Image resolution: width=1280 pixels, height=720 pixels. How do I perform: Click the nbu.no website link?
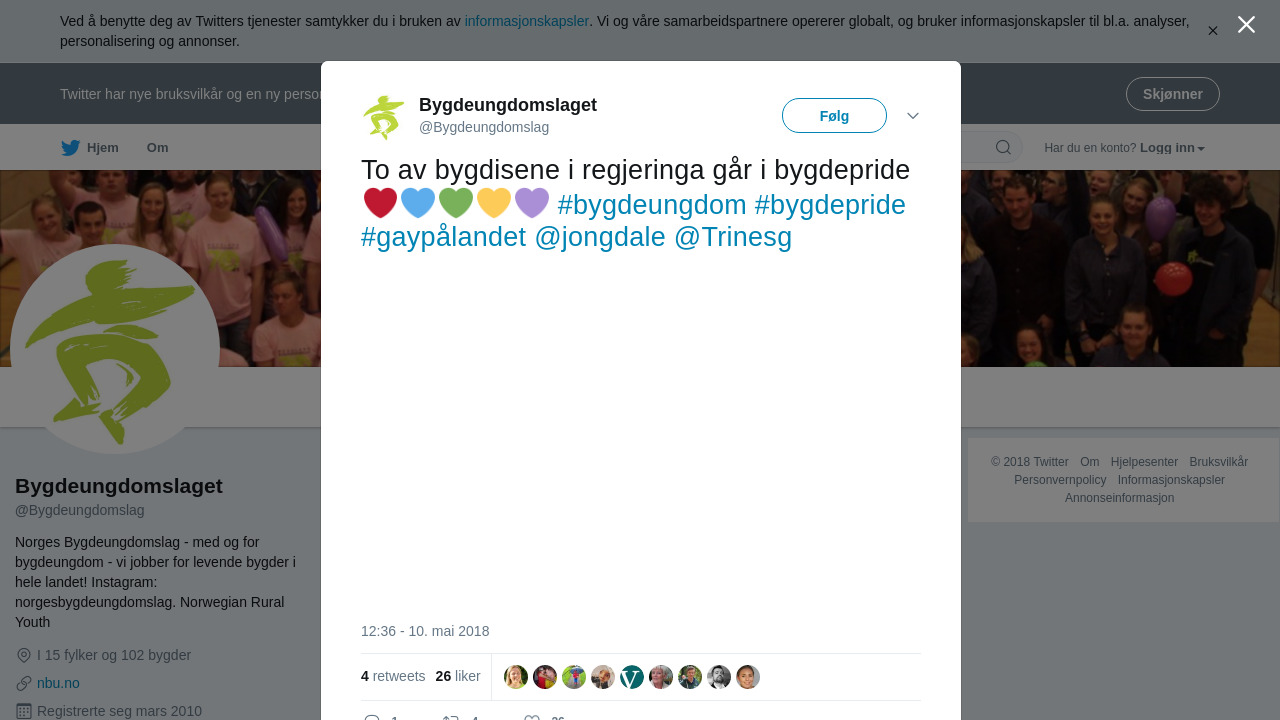click(58, 683)
